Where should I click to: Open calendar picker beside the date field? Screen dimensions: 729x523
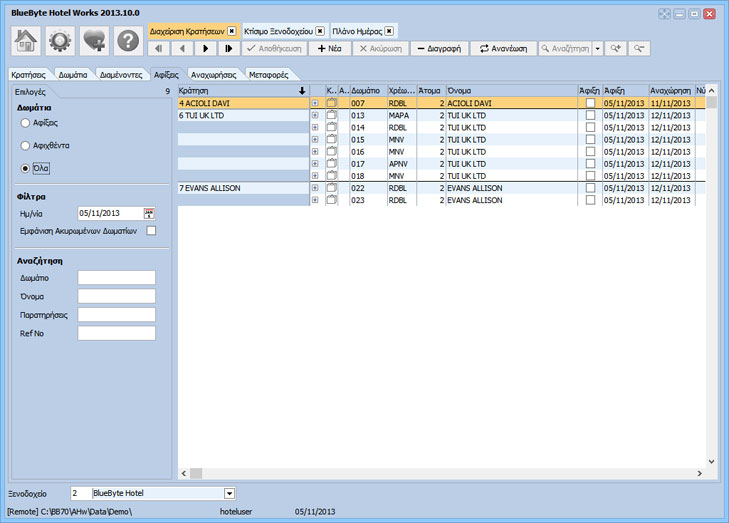(x=149, y=213)
